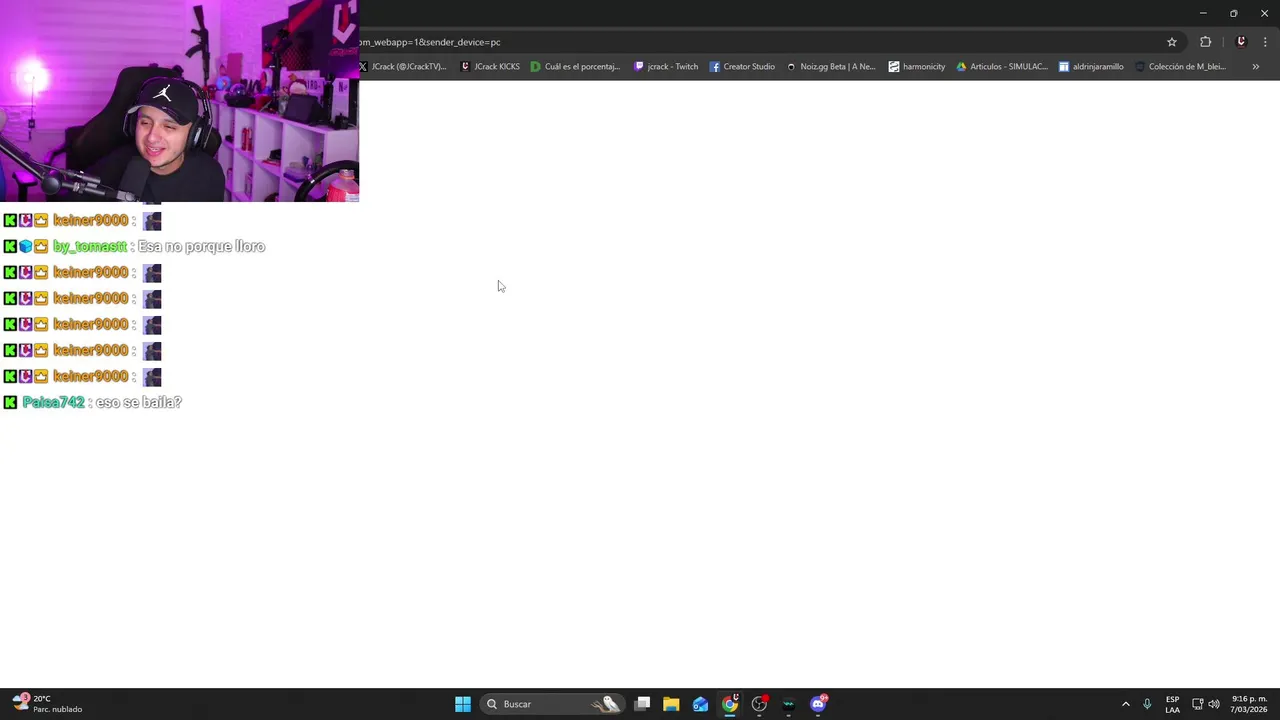Click the blue badge next to by_tomastt
The width and height of the screenshot is (1280, 720).
click(x=26, y=247)
